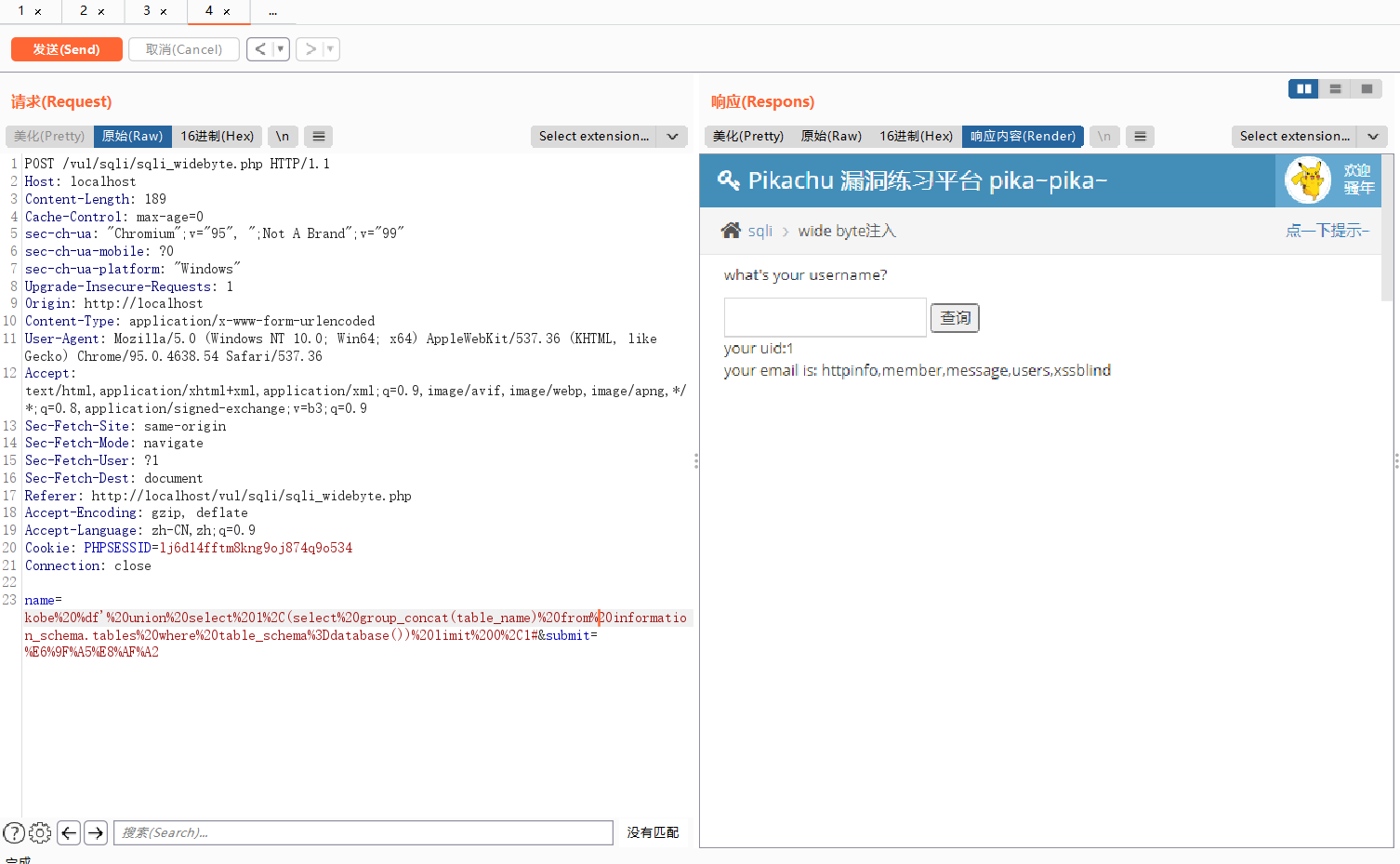1400x864 pixels.
Task: Open history dropdown next to forward arrow
Action: click(331, 49)
